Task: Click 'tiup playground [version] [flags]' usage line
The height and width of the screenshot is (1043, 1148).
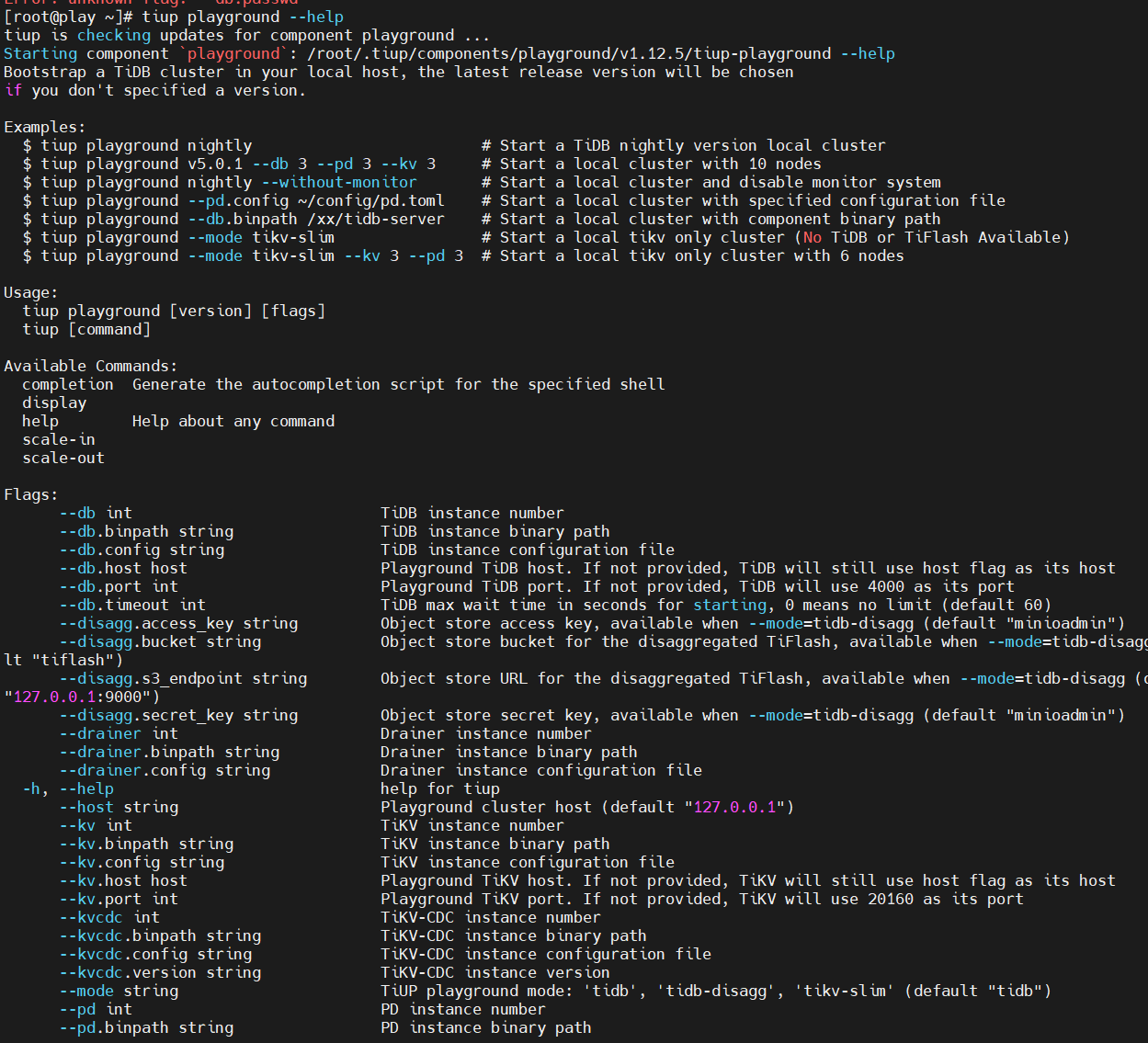Action: click(x=174, y=311)
